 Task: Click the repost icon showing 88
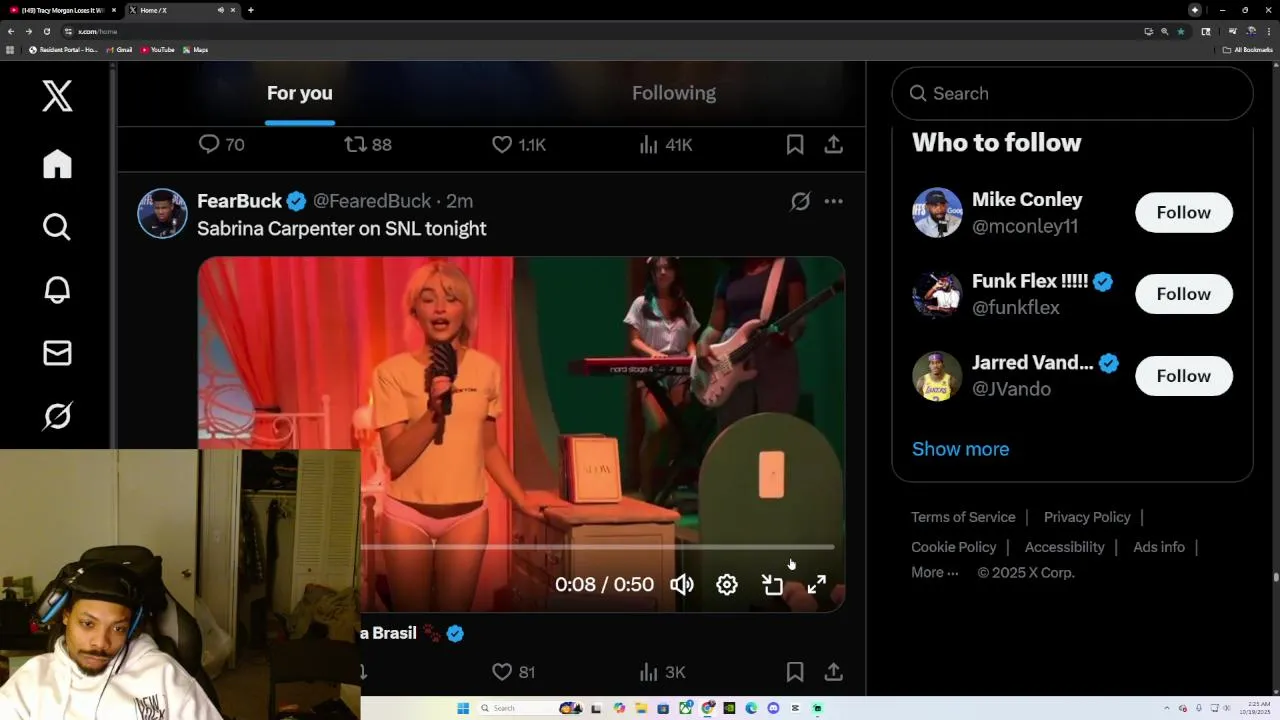click(368, 144)
